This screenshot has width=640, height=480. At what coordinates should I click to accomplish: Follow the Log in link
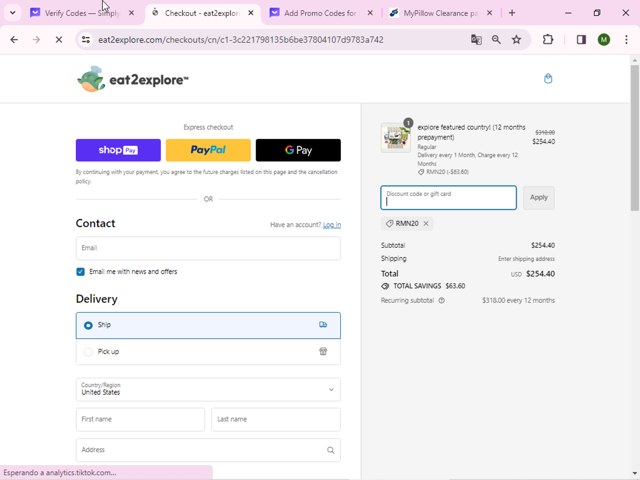click(332, 225)
